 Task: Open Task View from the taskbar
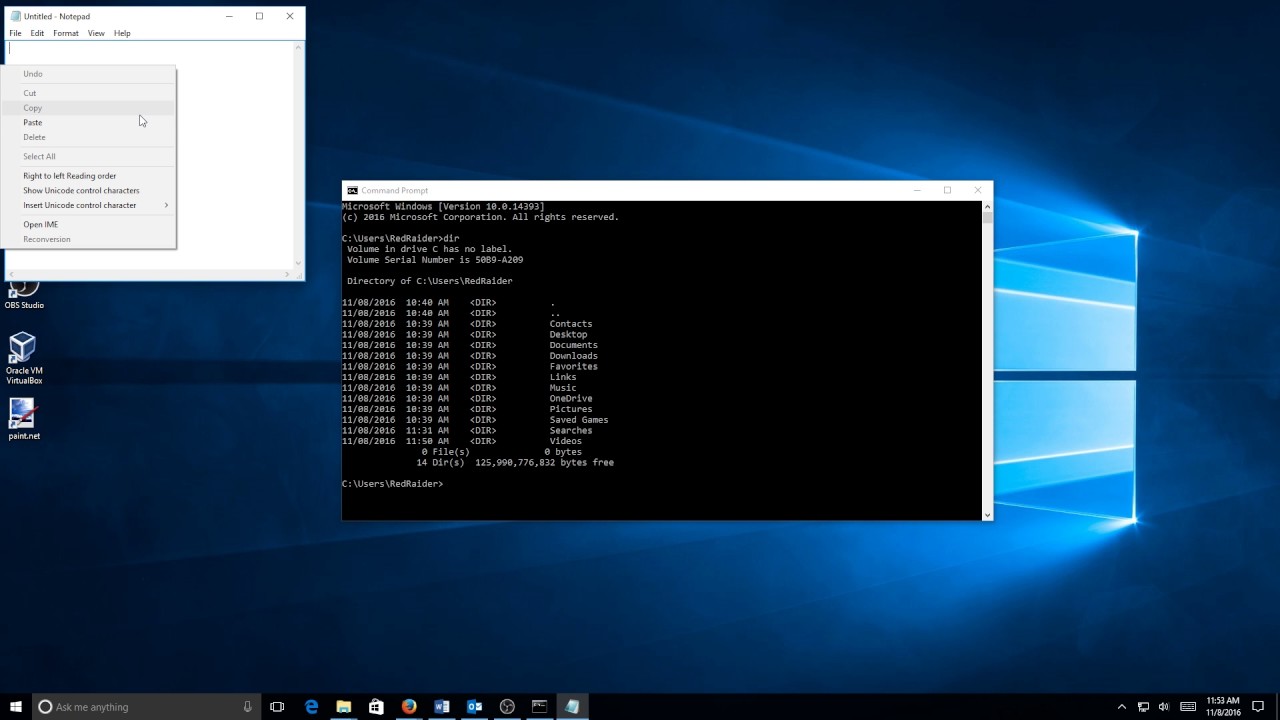tap(277, 706)
